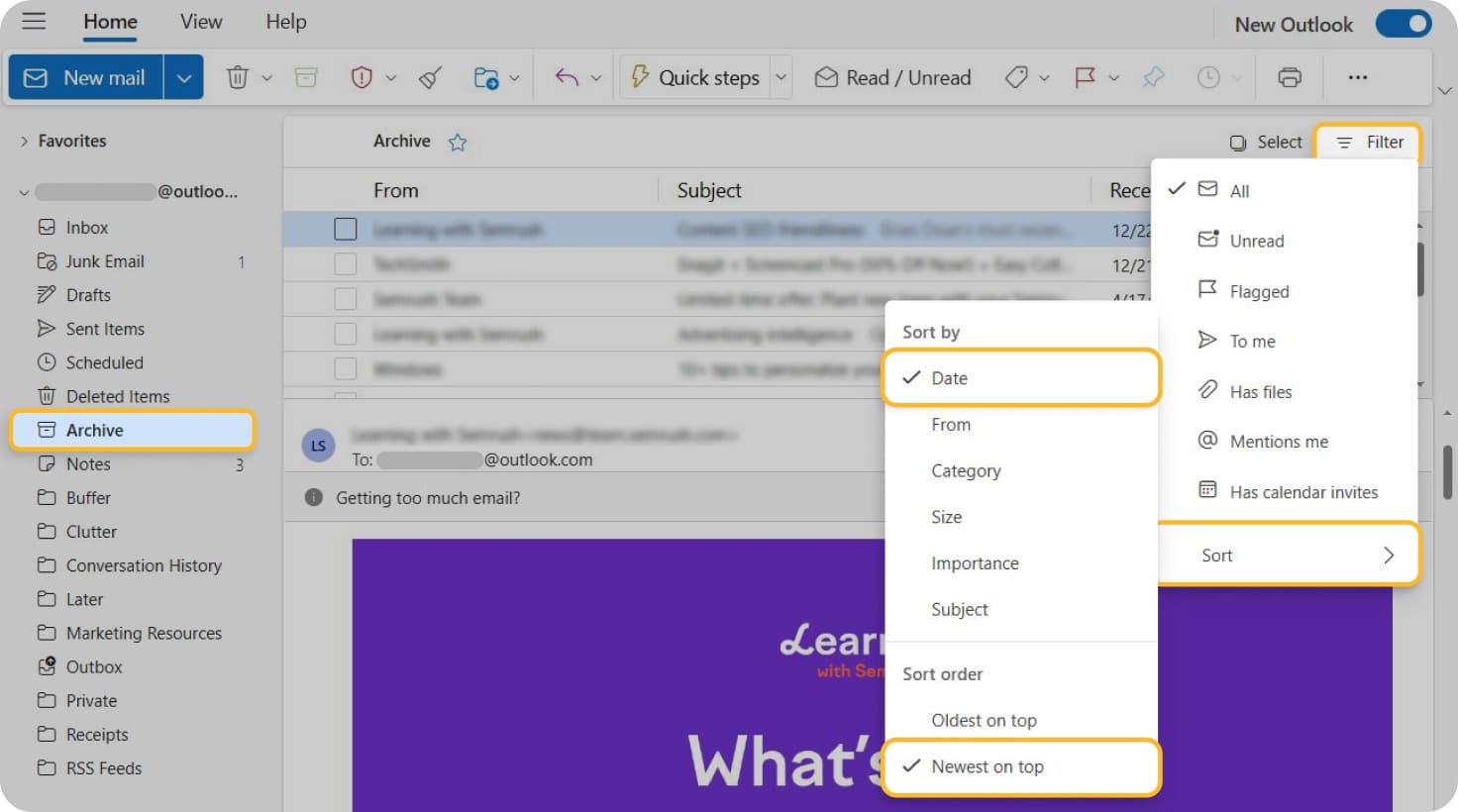The image size is (1458, 812).
Task: Check the Learning with Semrush email checkbox
Action: pyautogui.click(x=346, y=229)
